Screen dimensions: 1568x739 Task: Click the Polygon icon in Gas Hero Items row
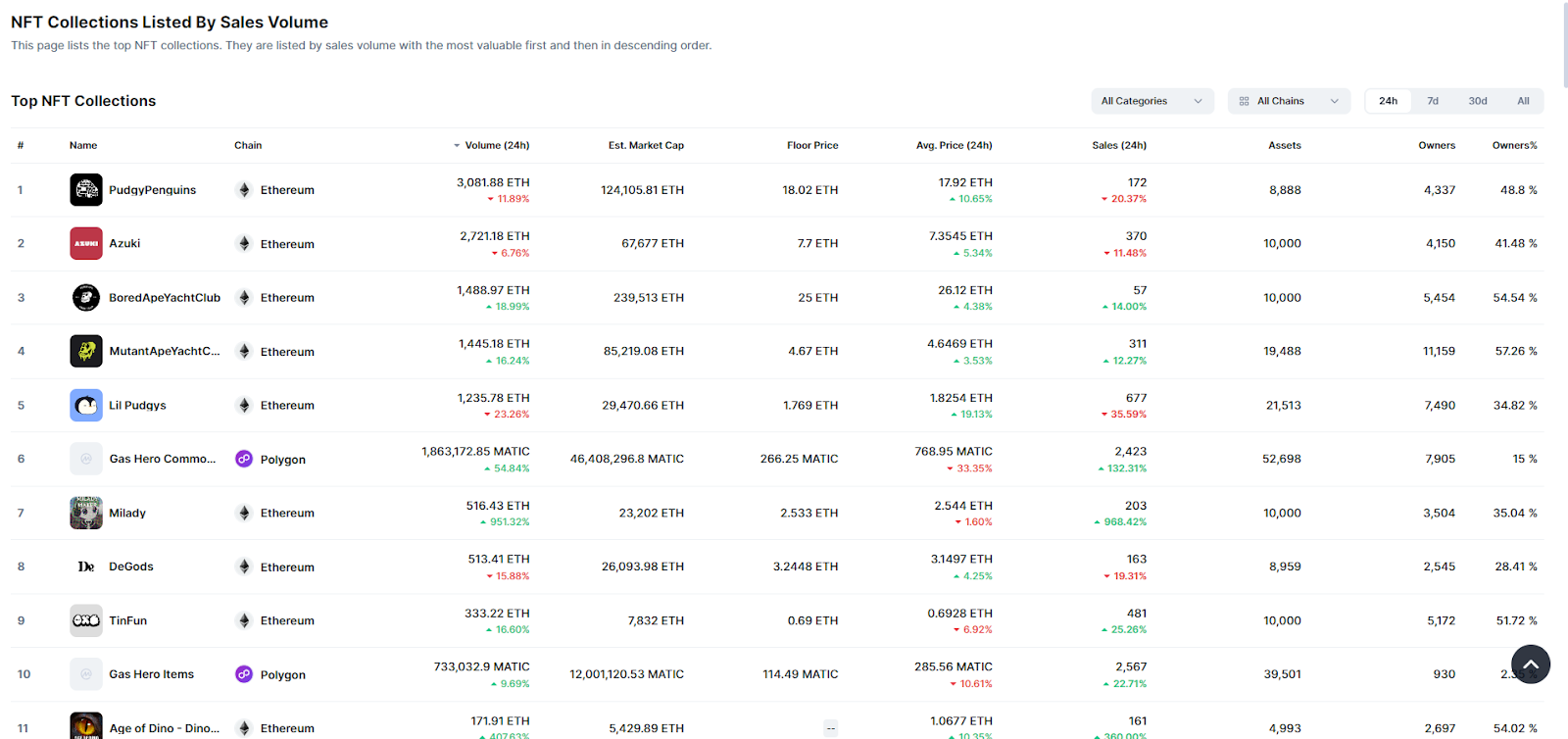[x=244, y=674]
